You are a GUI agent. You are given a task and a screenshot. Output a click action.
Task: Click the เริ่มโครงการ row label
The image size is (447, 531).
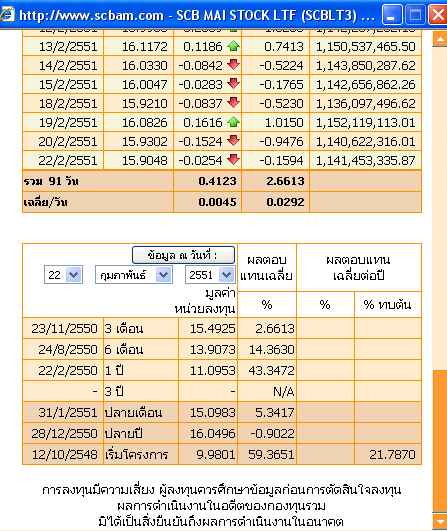point(136,454)
